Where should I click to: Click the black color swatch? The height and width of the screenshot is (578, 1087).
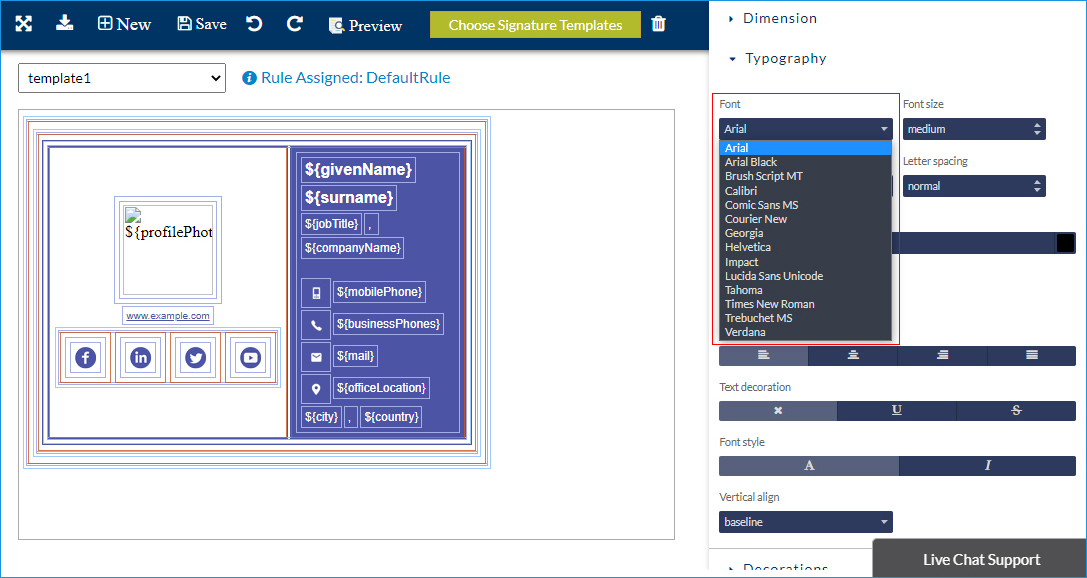pyautogui.click(x=1065, y=243)
